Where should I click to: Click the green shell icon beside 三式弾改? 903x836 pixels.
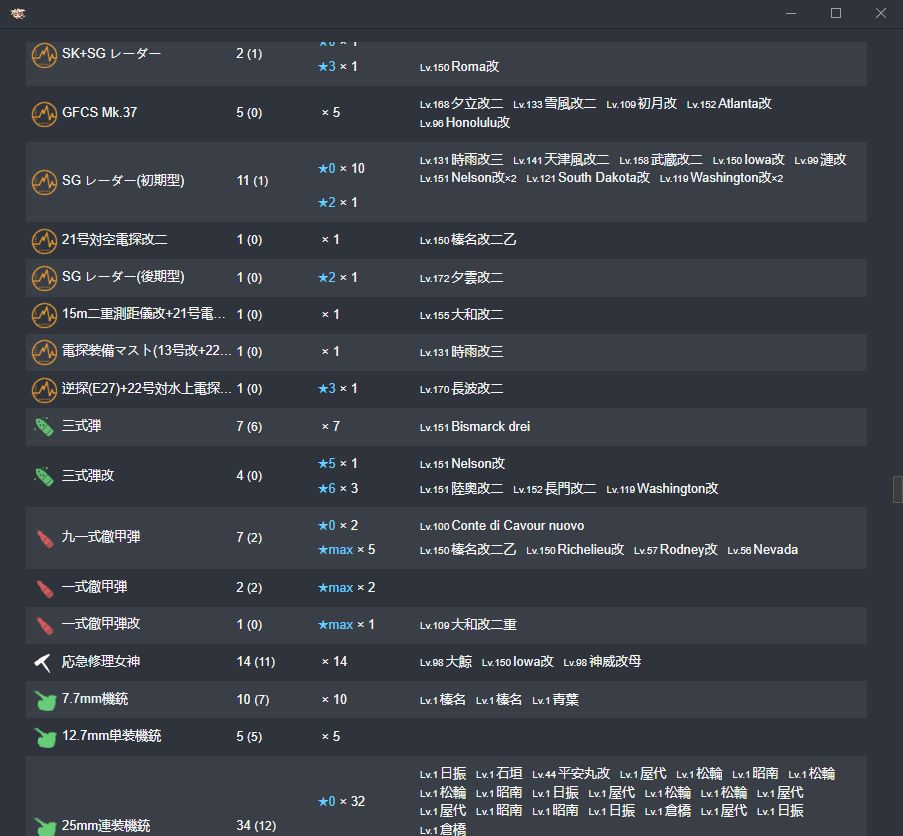tap(44, 477)
